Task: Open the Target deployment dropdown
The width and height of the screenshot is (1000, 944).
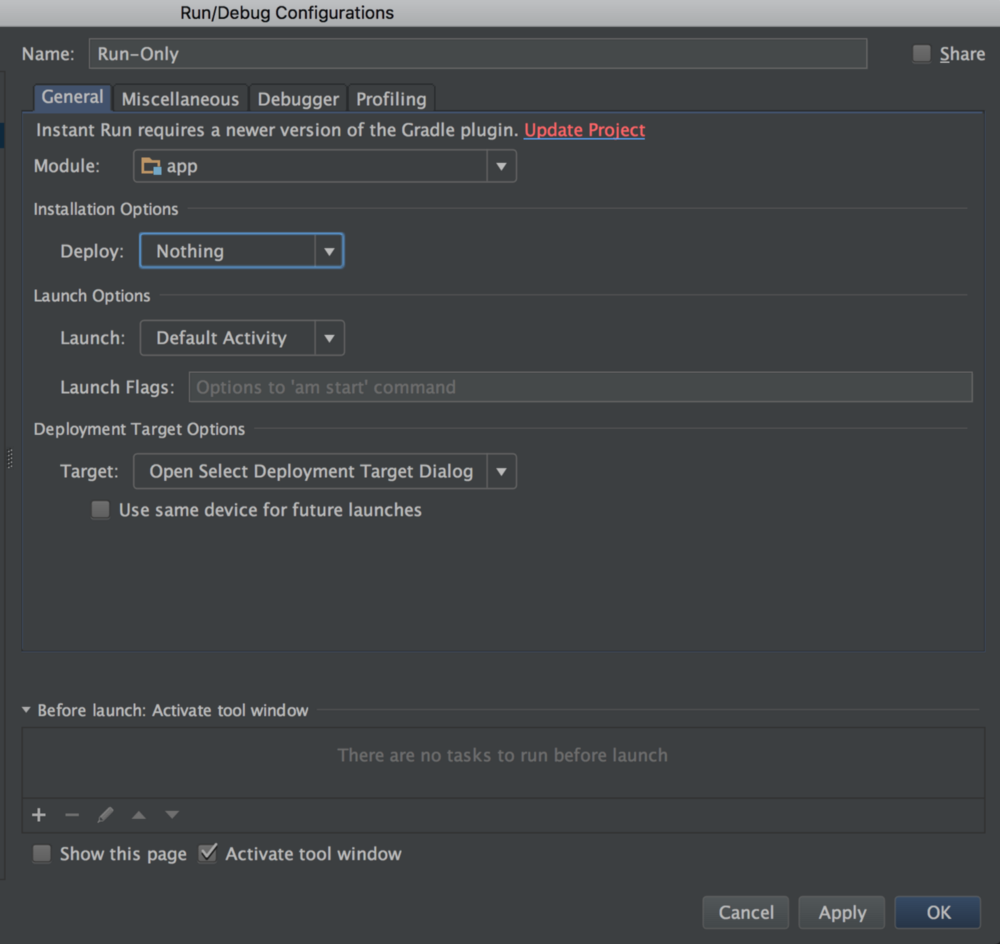Action: [501, 471]
